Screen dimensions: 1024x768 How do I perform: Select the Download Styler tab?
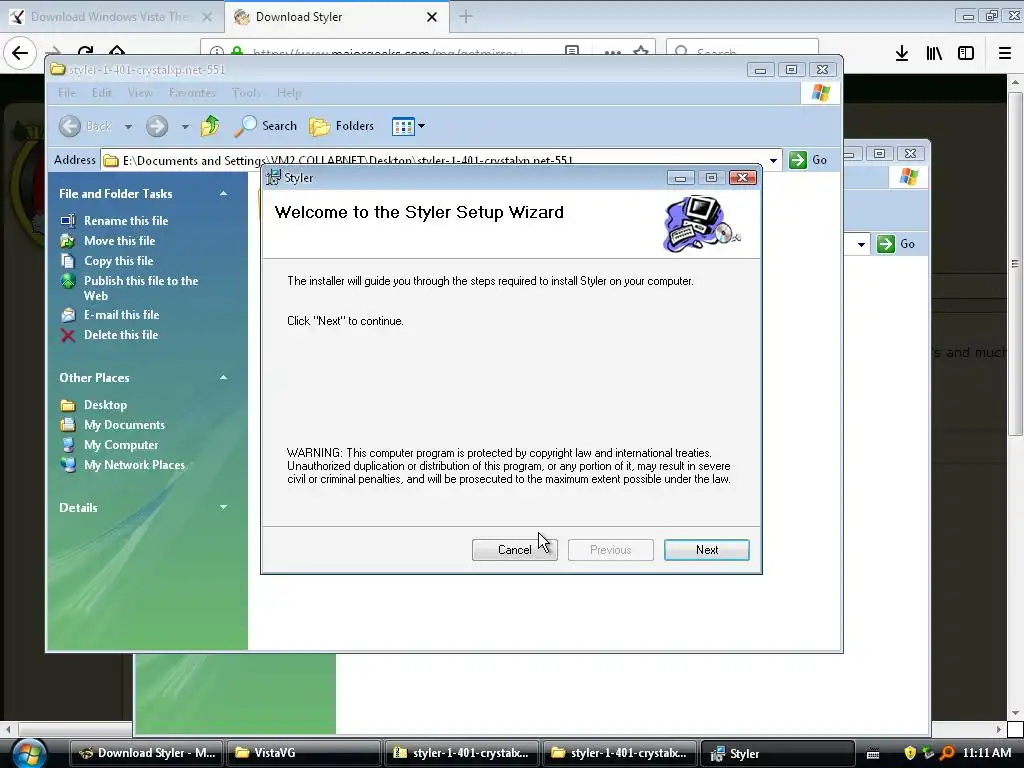(337, 17)
